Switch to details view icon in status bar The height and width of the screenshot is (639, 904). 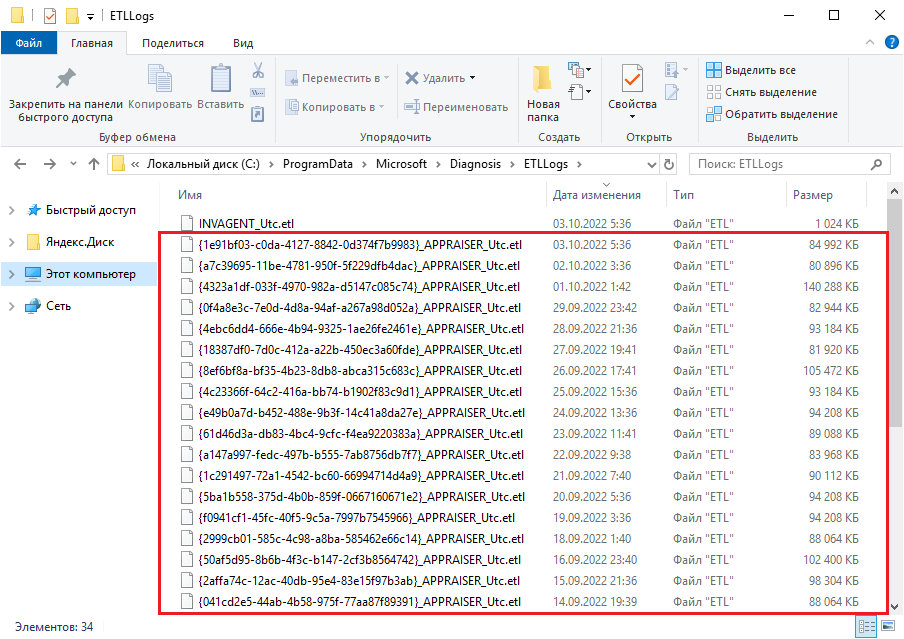866,627
